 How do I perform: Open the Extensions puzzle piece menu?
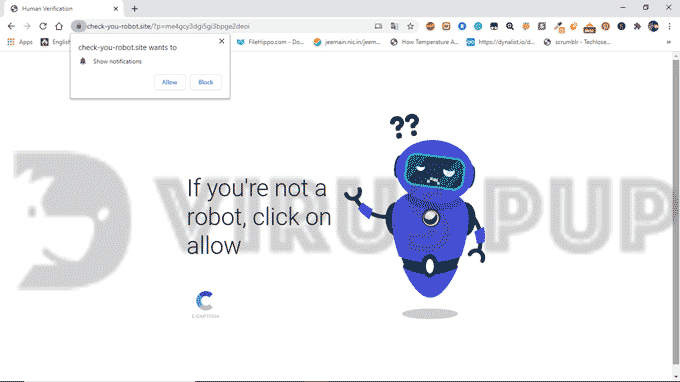(637, 26)
